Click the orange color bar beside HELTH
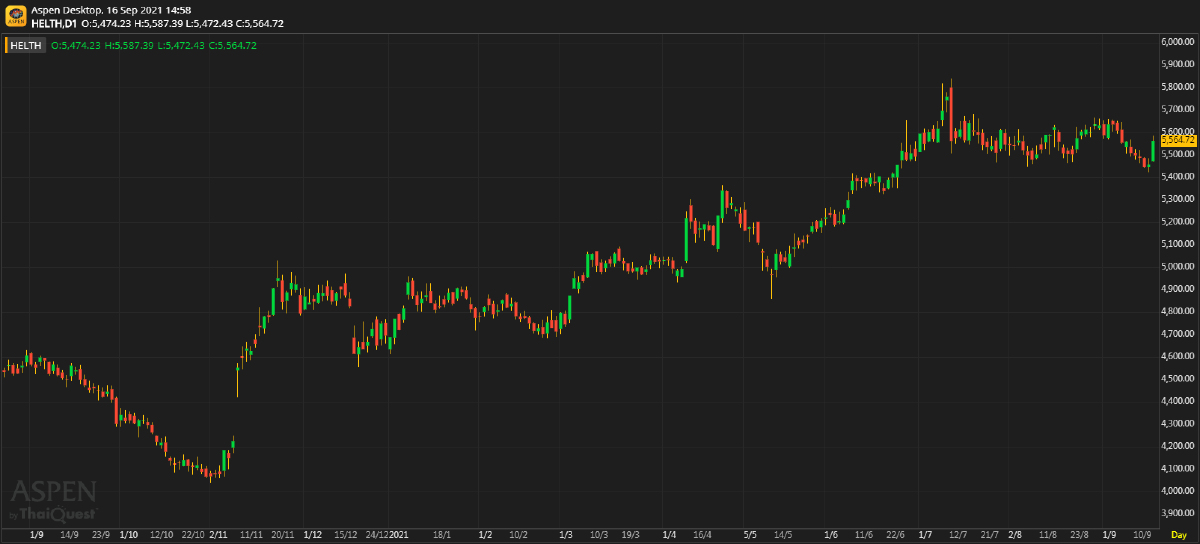1200x544 pixels. tap(6, 45)
